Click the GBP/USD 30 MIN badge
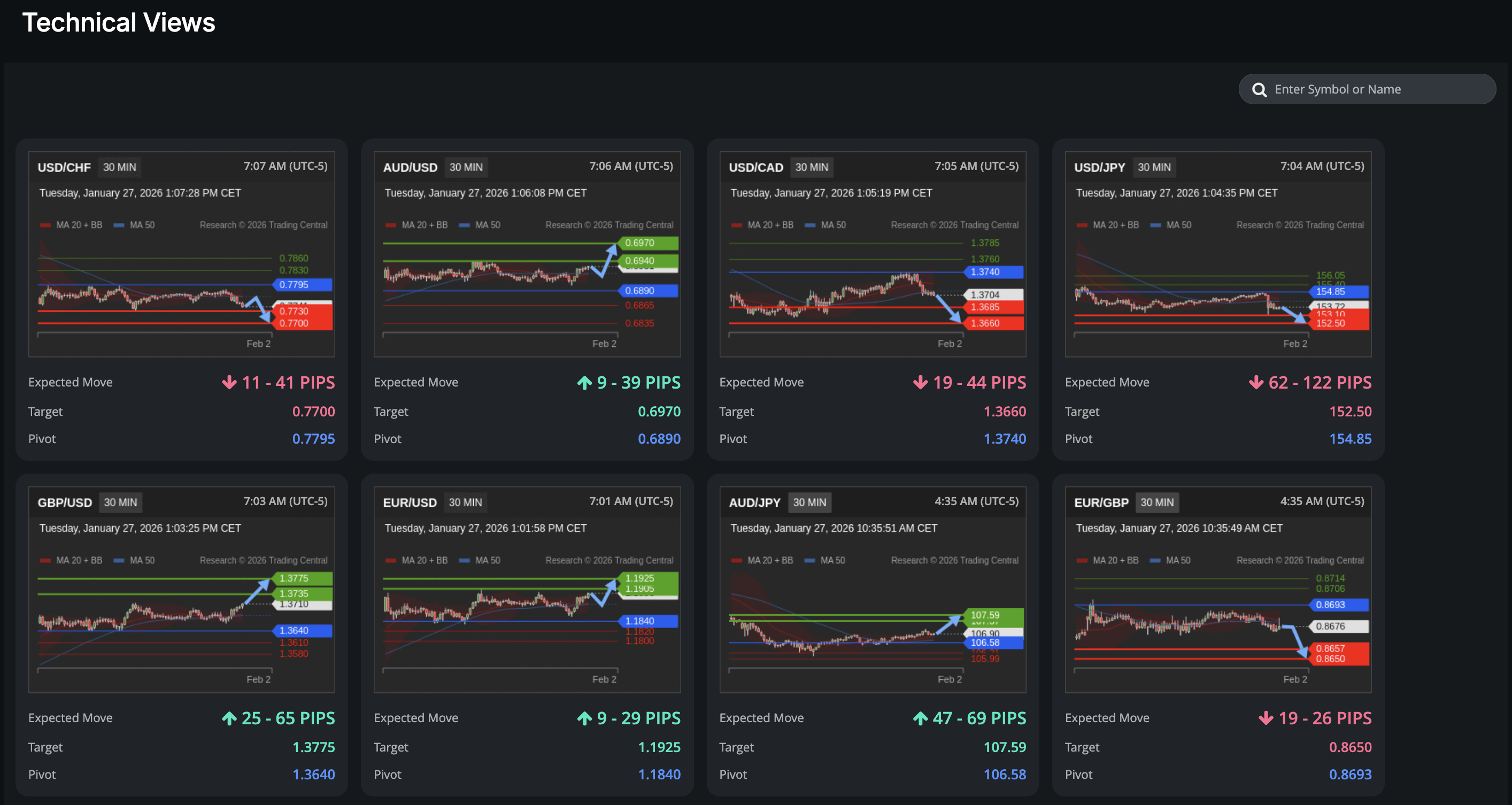 [x=120, y=503]
